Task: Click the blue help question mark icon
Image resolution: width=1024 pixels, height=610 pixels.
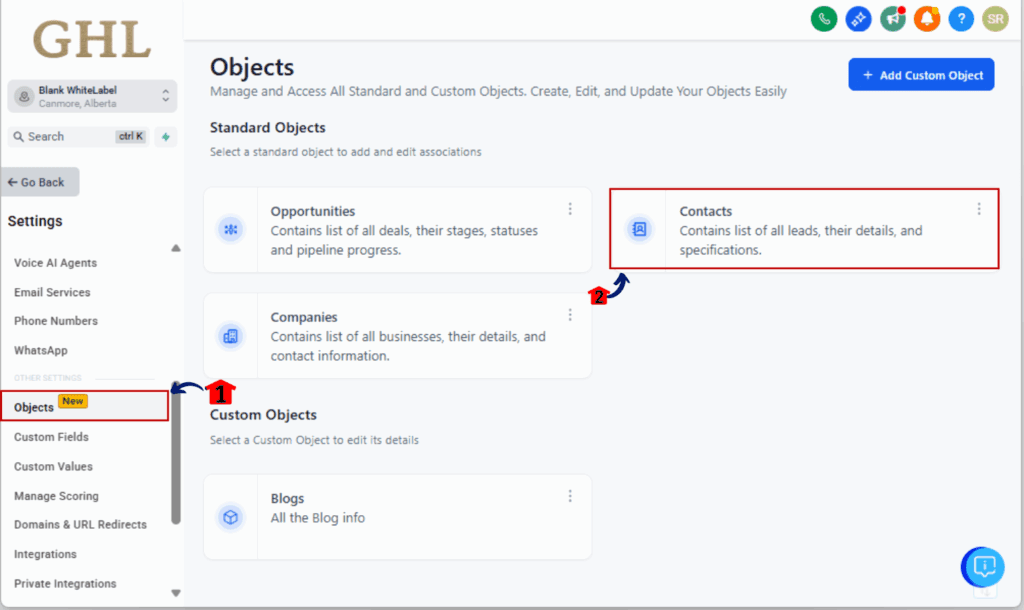Action: click(961, 18)
